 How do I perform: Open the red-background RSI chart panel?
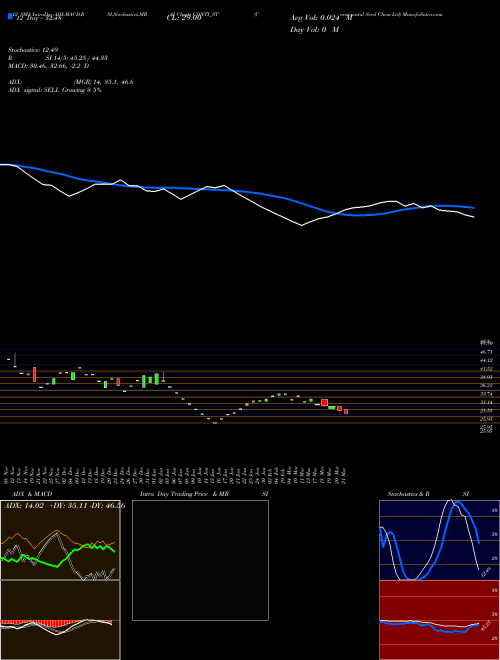pos(439,620)
